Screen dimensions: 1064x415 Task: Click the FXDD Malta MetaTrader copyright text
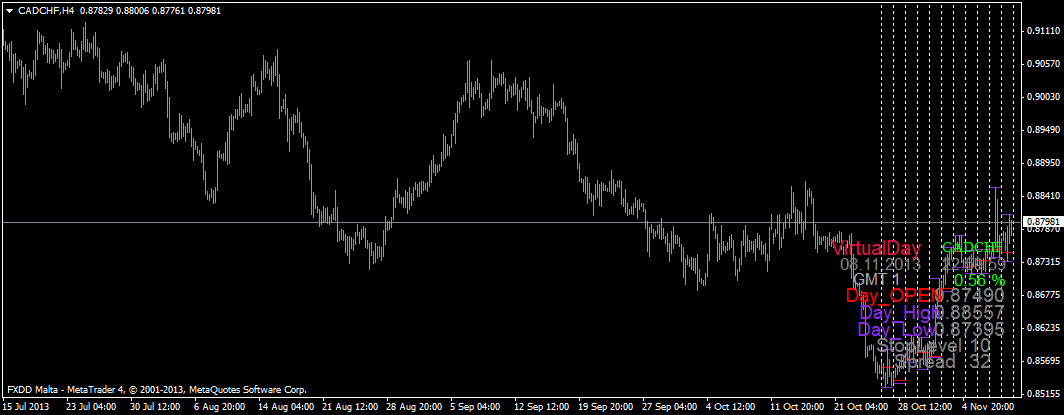click(156, 389)
